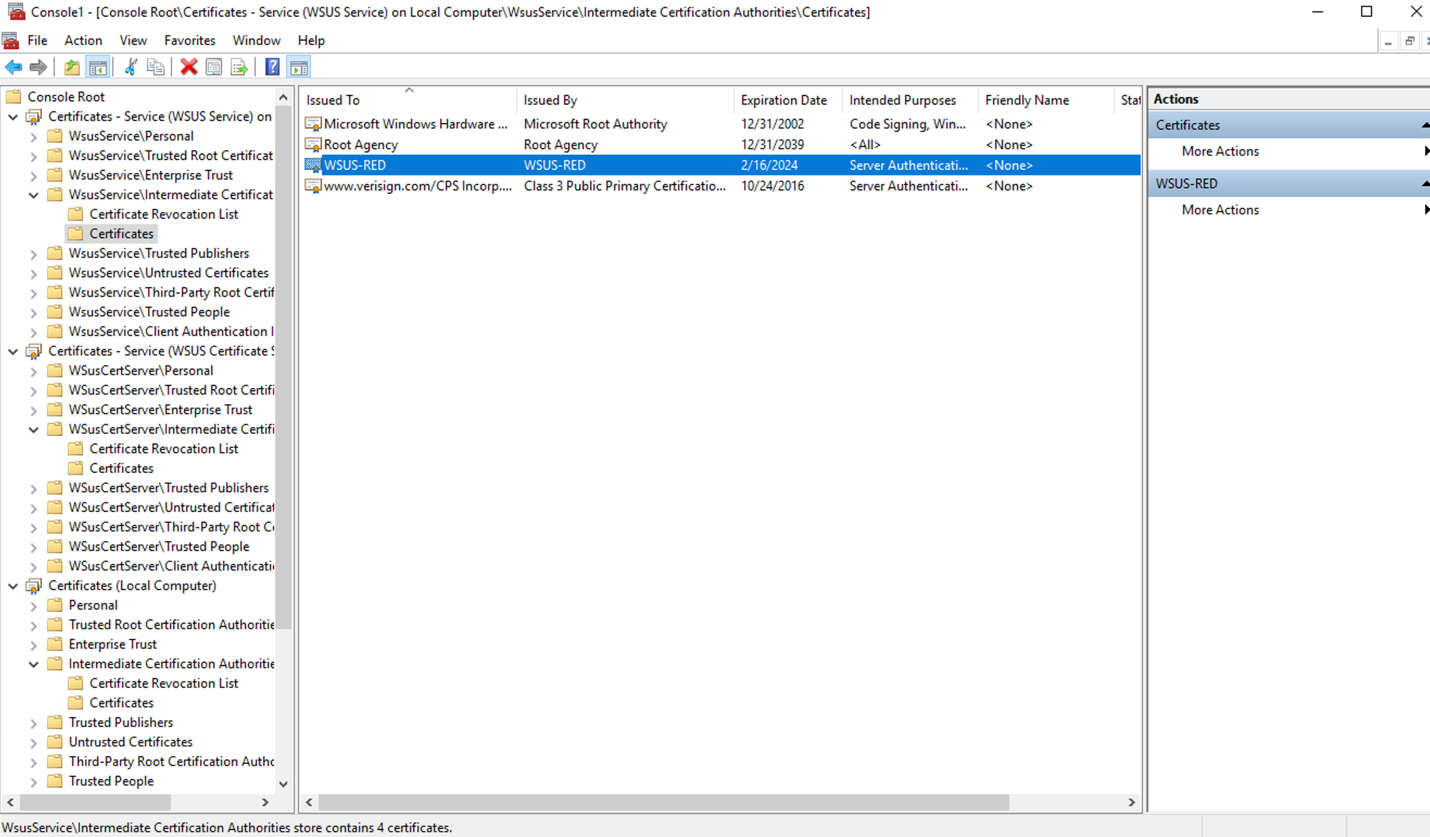Expand WsusService\Trusted Root Certification node
1430x837 pixels.
(x=33, y=156)
